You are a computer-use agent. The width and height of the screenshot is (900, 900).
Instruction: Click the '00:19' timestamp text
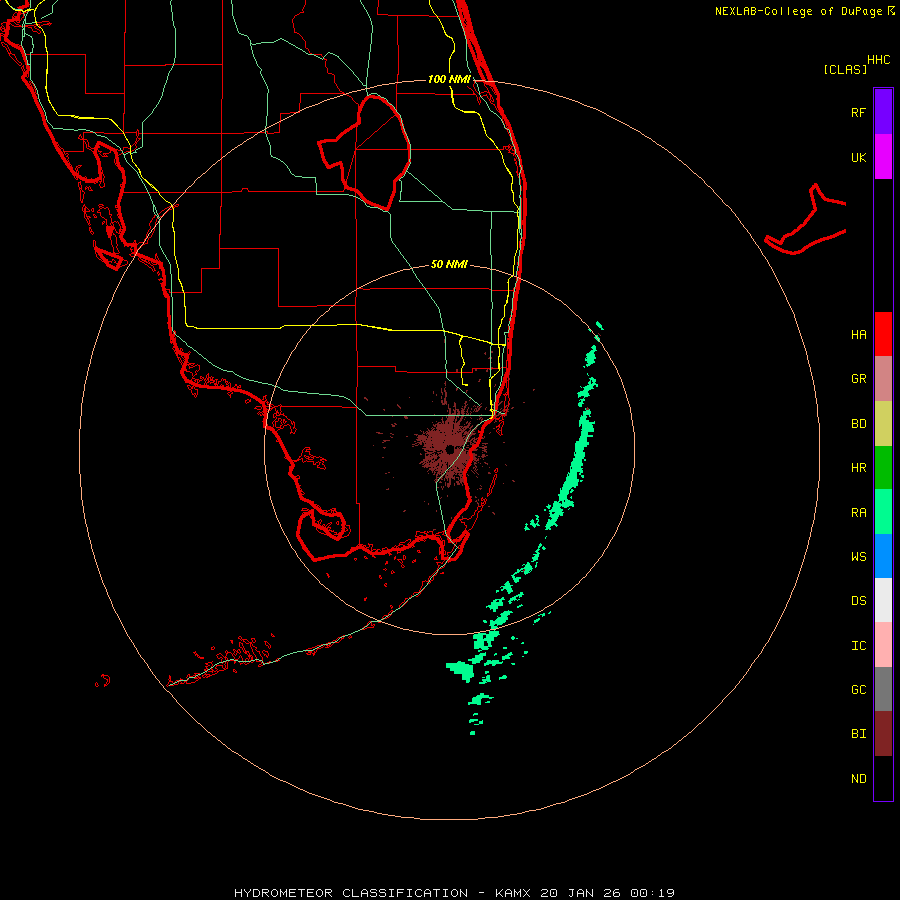(x=652, y=893)
